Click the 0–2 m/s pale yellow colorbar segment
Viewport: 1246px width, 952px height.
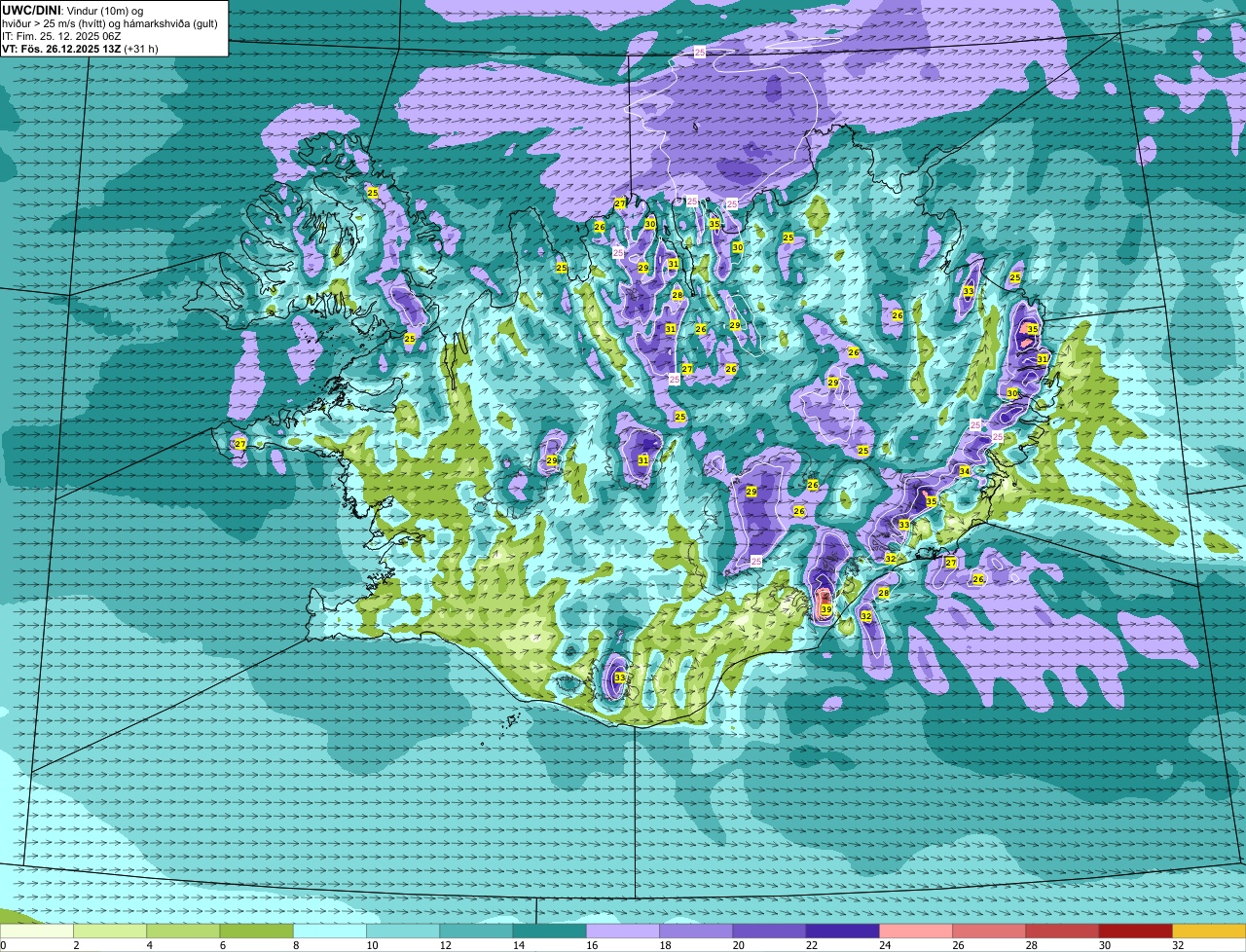[37, 931]
